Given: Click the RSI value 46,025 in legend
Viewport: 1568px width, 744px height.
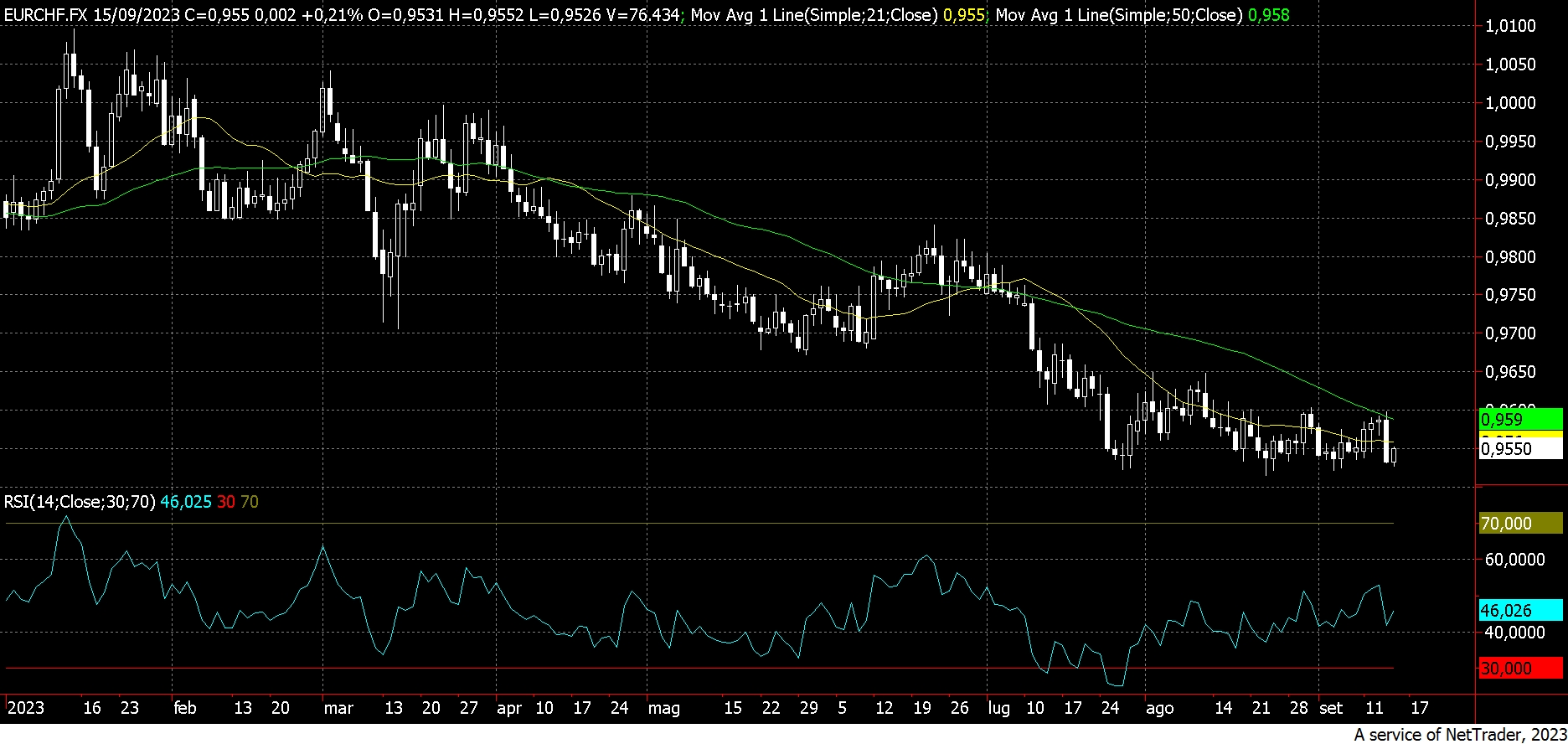Looking at the screenshot, I should point(186,502).
